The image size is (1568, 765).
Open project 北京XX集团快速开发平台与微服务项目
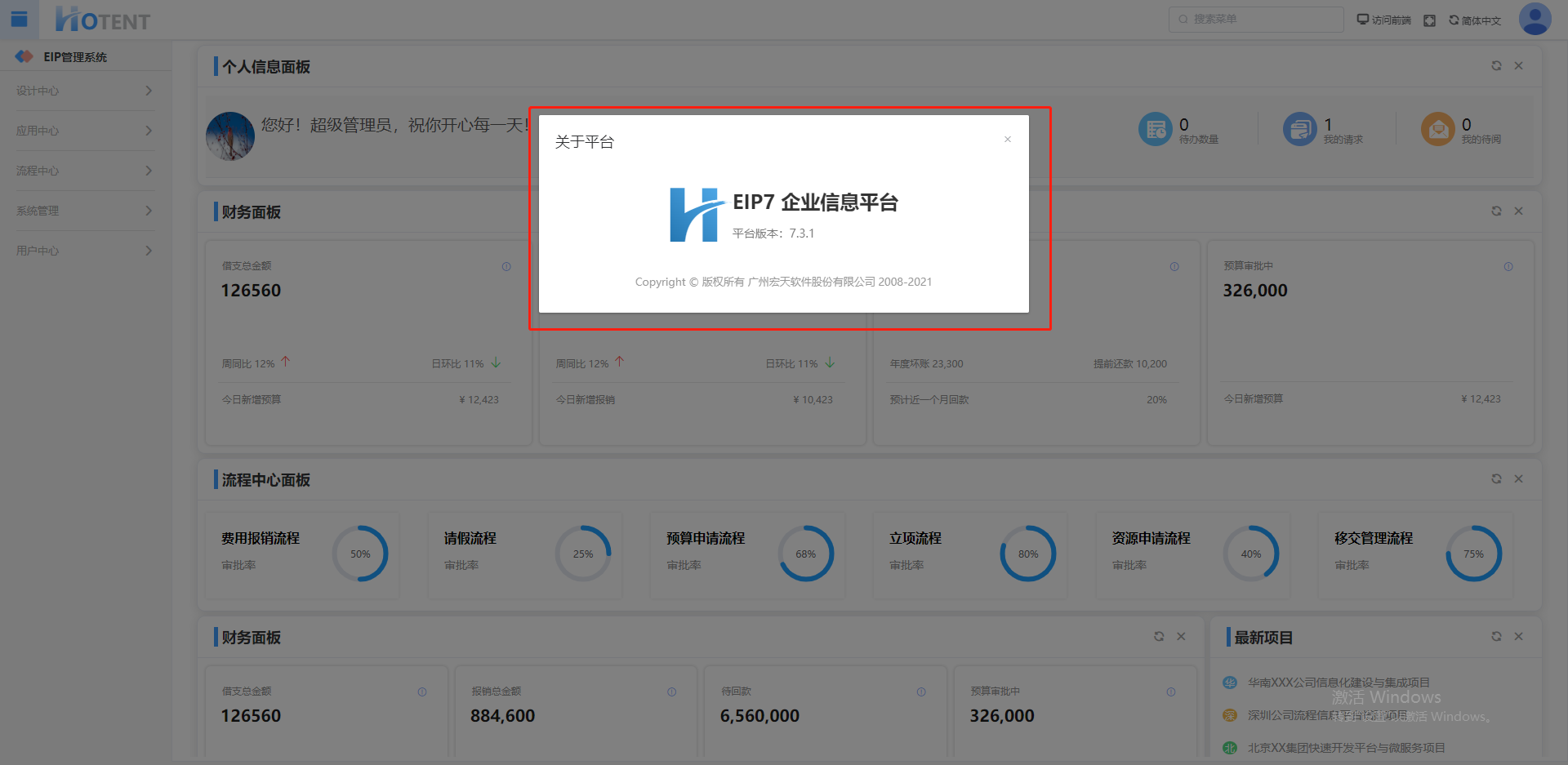point(1347,748)
